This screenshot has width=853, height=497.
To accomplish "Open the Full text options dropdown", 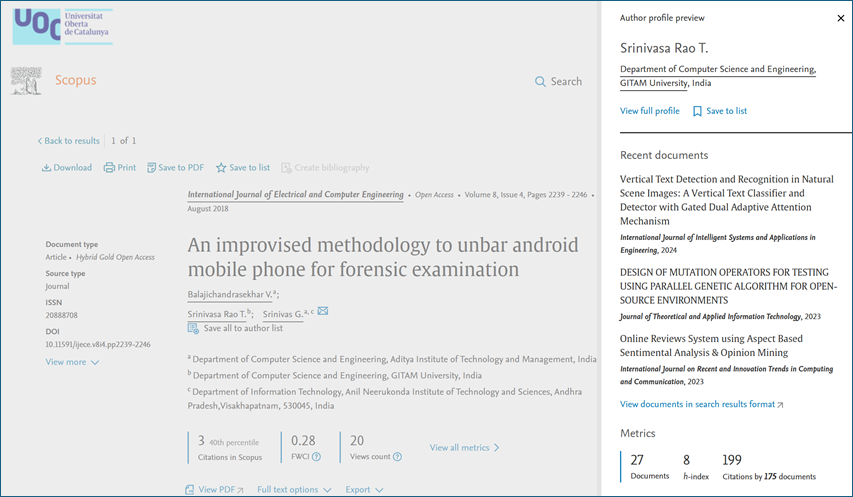I will (x=294, y=490).
